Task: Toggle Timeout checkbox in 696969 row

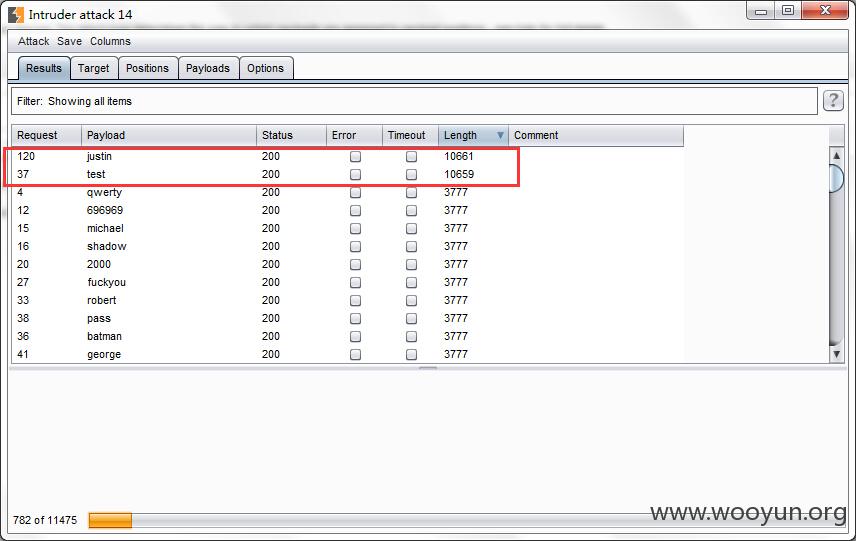Action: pyautogui.click(x=412, y=211)
